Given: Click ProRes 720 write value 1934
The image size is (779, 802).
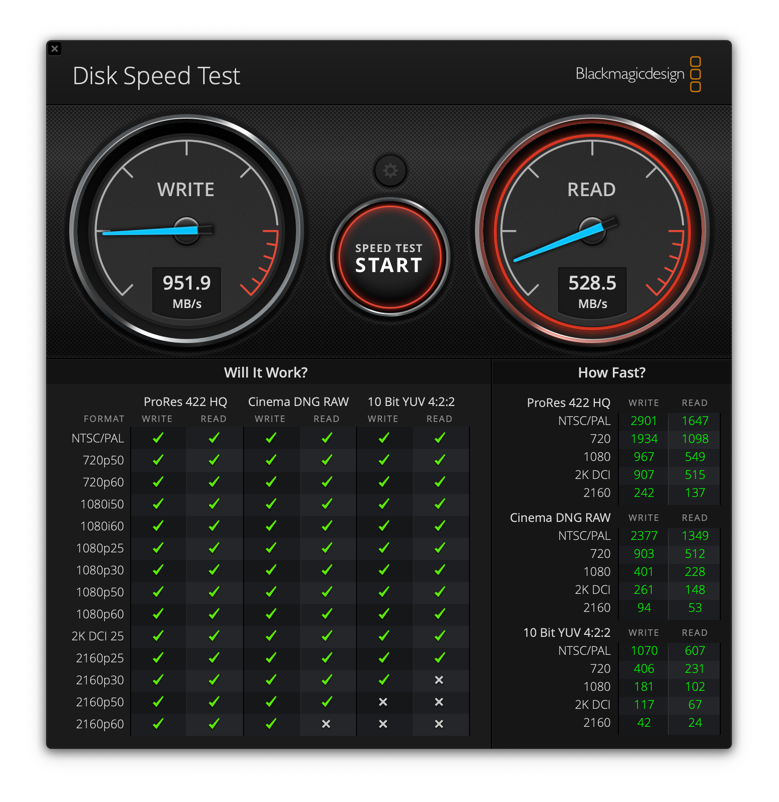Looking at the screenshot, I should (x=644, y=439).
